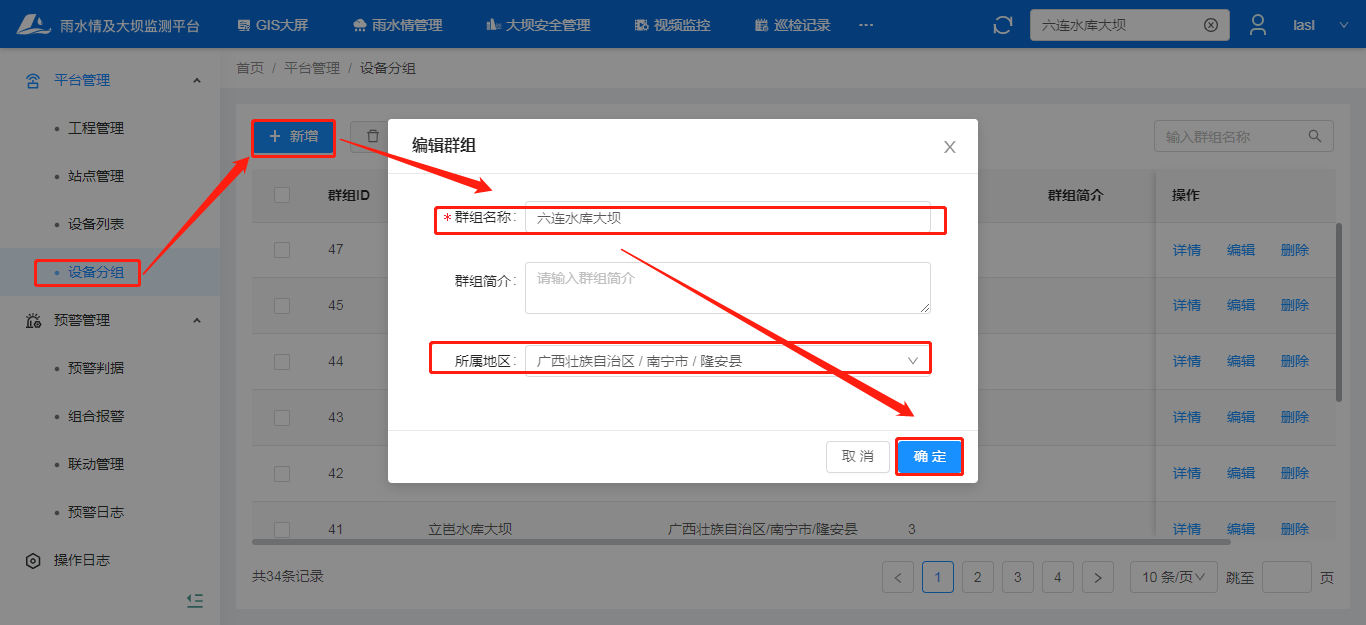Image resolution: width=1366 pixels, height=625 pixels.
Task: Check the row checkbox for group 47
Action: tap(282, 249)
